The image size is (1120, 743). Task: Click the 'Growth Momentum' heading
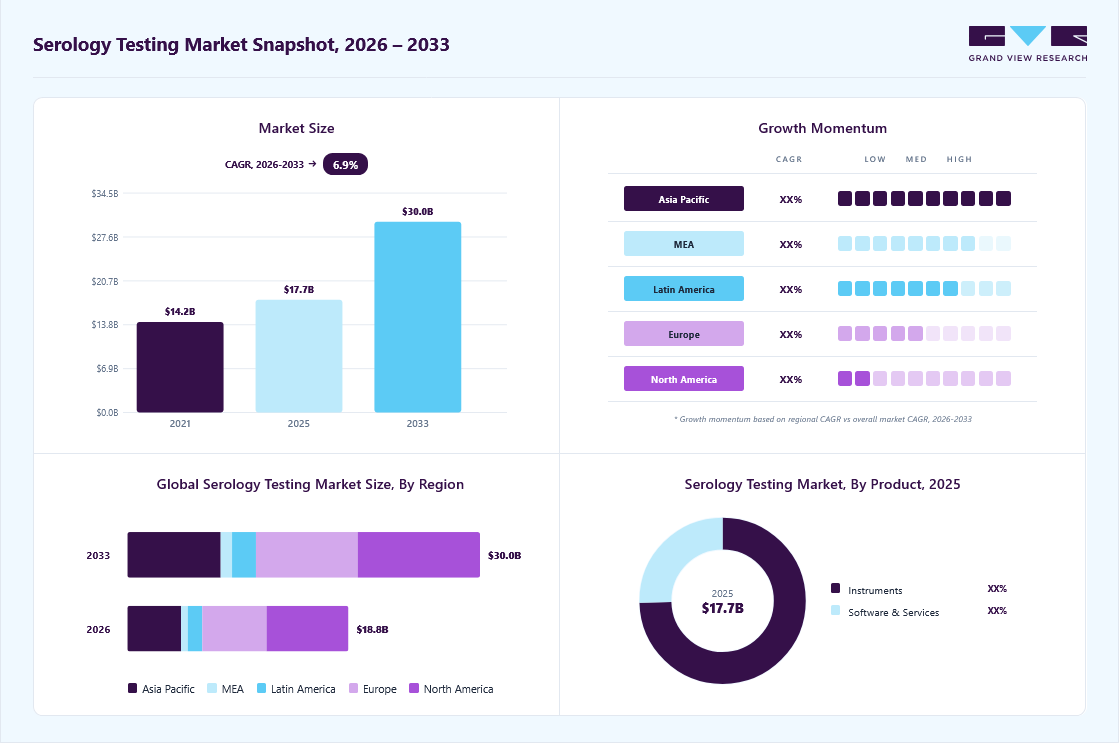pyautogui.click(x=822, y=128)
